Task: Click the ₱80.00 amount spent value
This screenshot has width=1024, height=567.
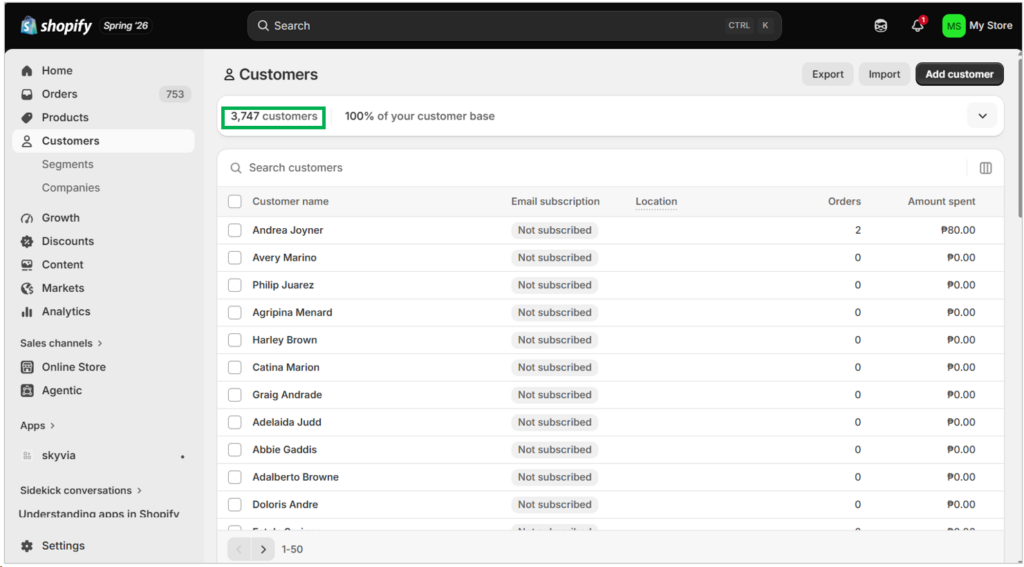Action: click(x=958, y=230)
